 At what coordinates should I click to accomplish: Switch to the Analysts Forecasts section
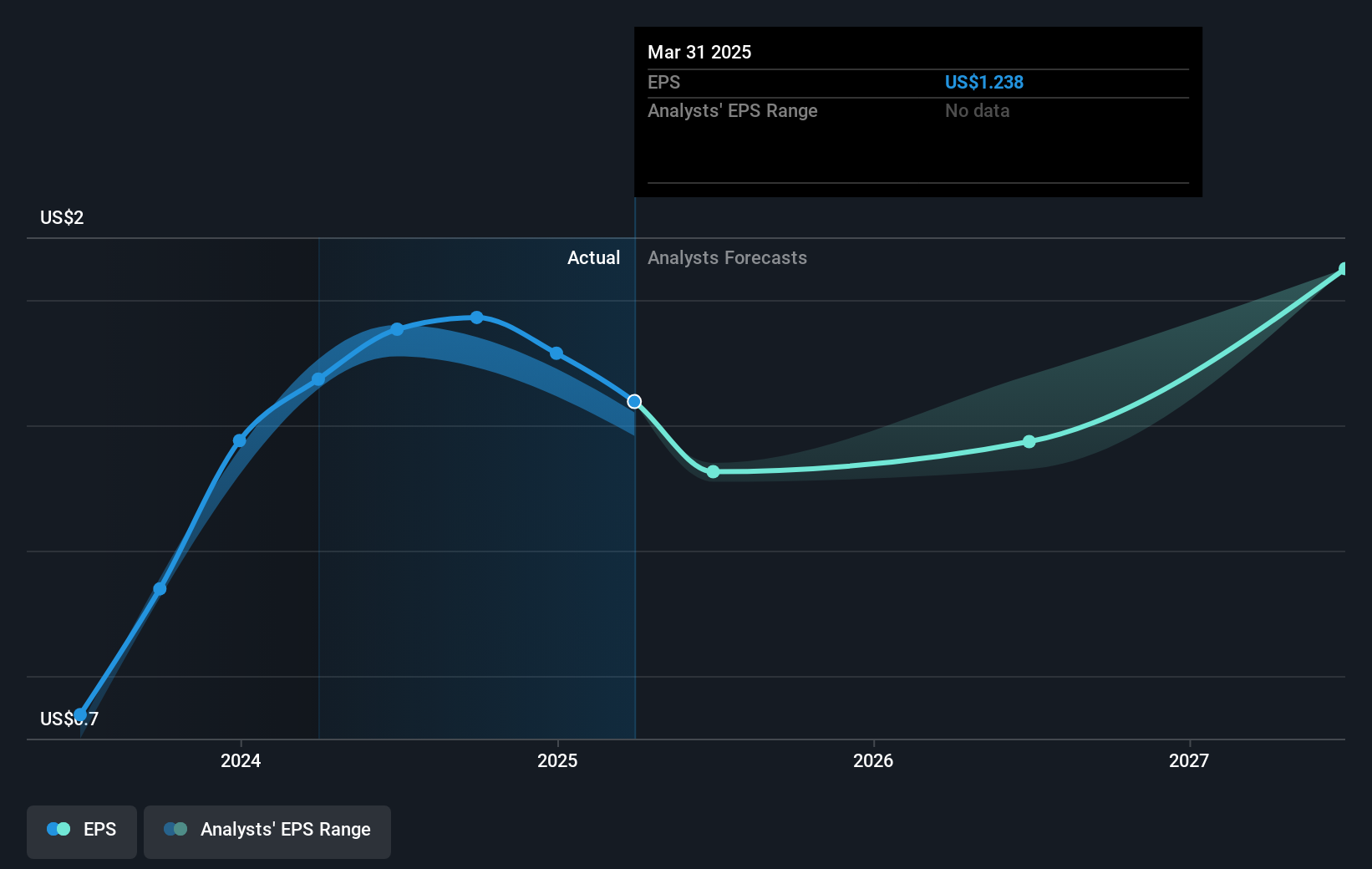(727, 257)
